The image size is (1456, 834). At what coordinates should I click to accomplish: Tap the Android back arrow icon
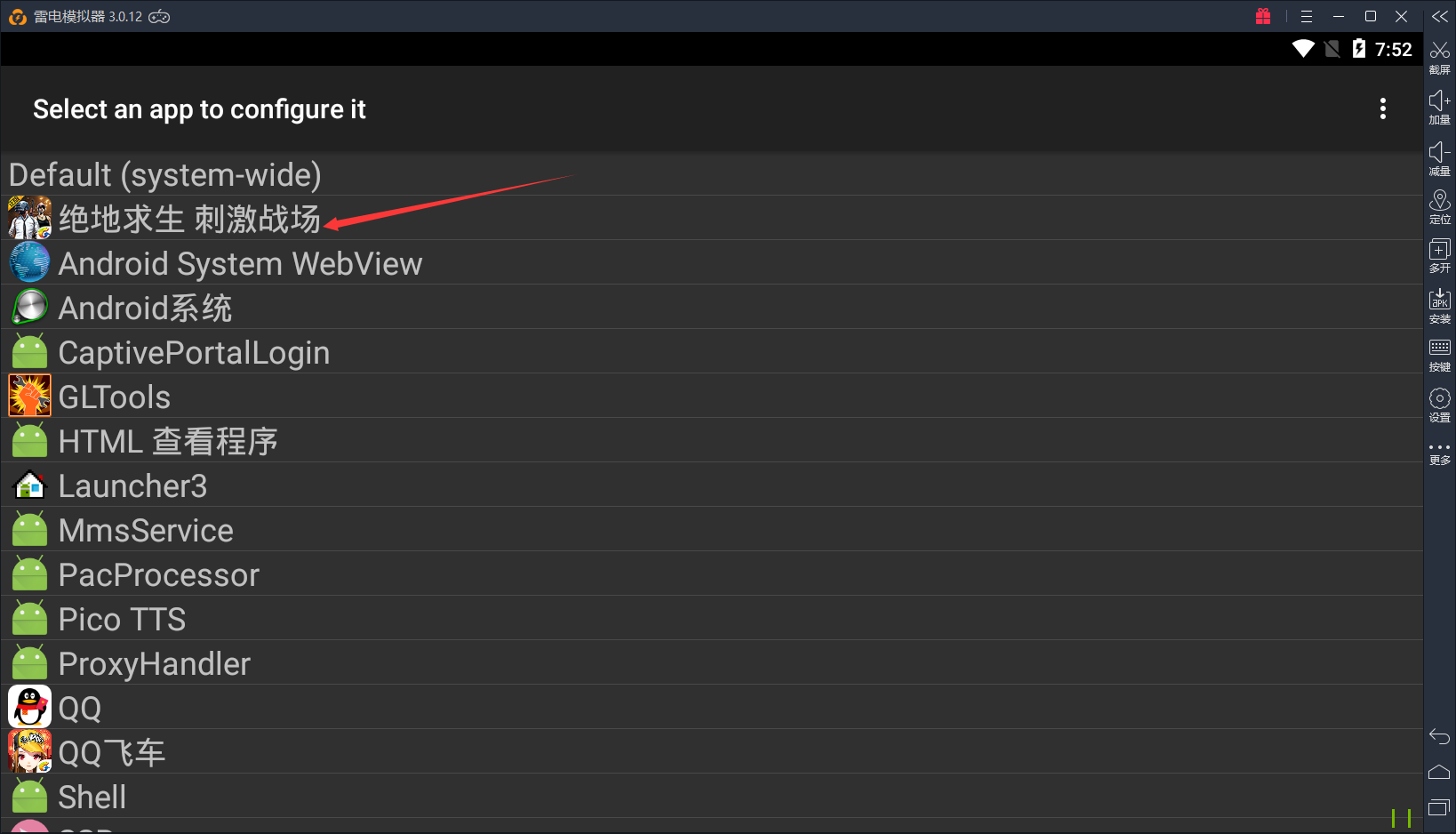1439,736
